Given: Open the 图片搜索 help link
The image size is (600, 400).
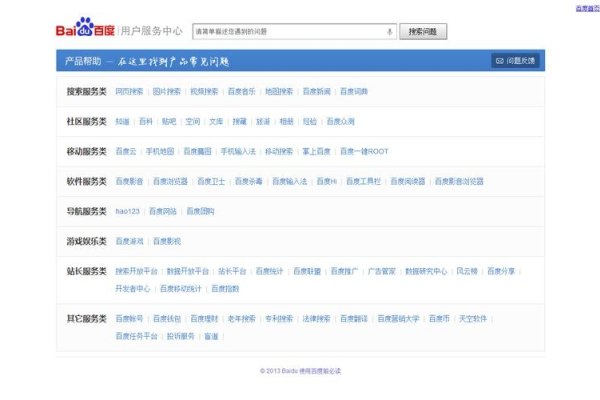Looking at the screenshot, I should [166, 91].
